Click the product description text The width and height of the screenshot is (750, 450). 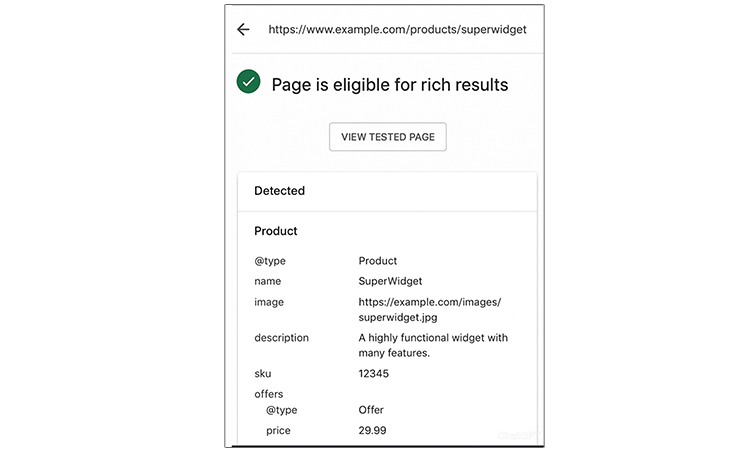pos(433,345)
